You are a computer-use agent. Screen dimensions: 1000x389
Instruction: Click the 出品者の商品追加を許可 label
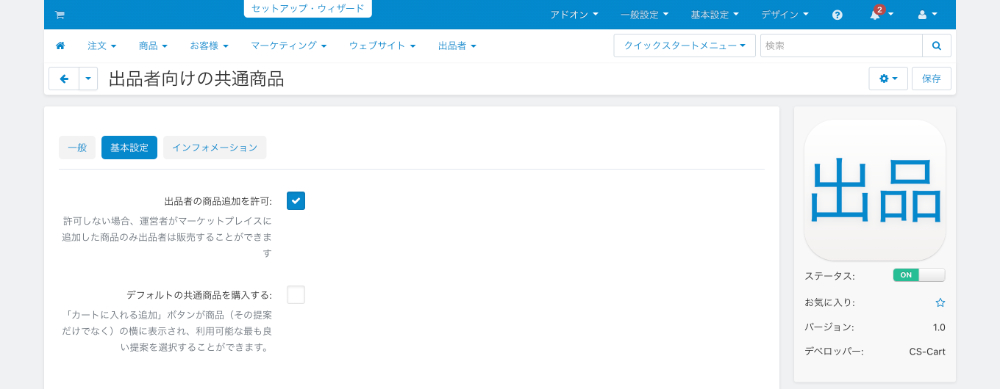(x=218, y=202)
